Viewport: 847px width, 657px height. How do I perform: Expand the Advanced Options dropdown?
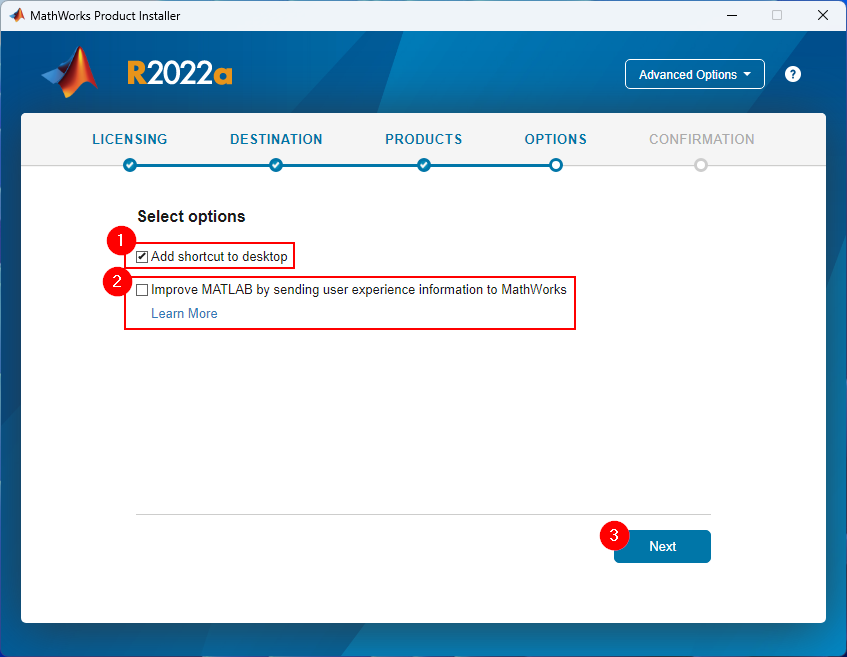coord(695,74)
